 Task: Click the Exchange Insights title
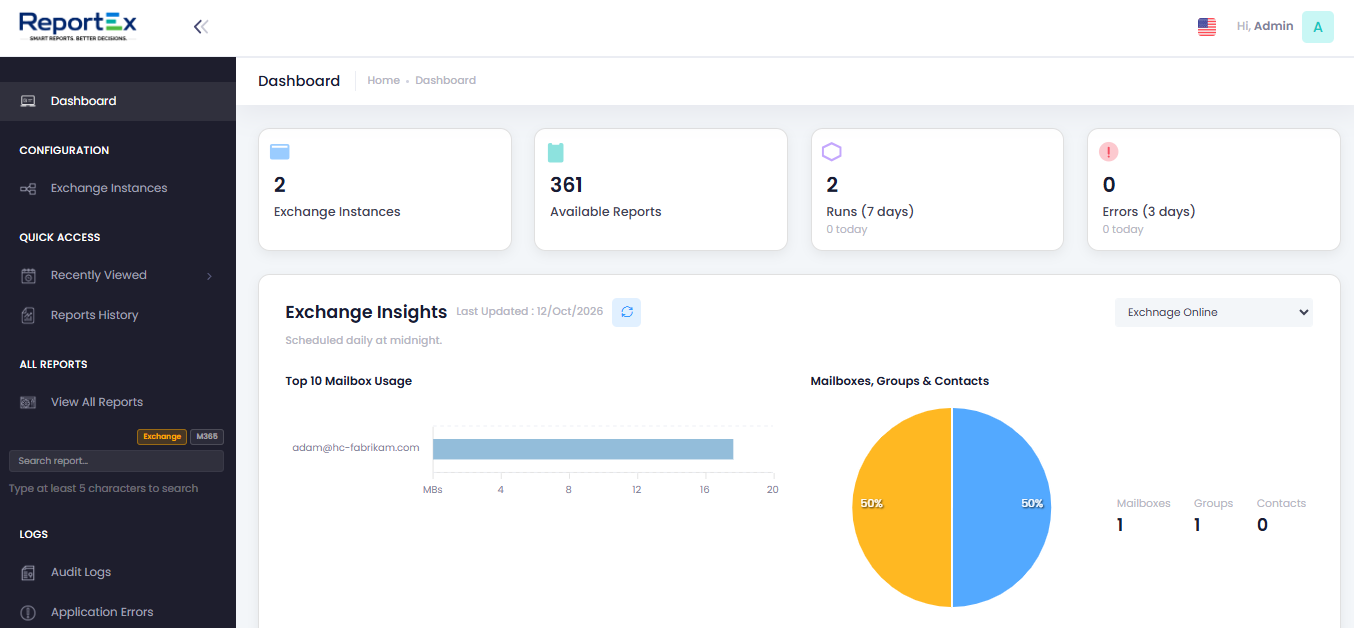[366, 312]
